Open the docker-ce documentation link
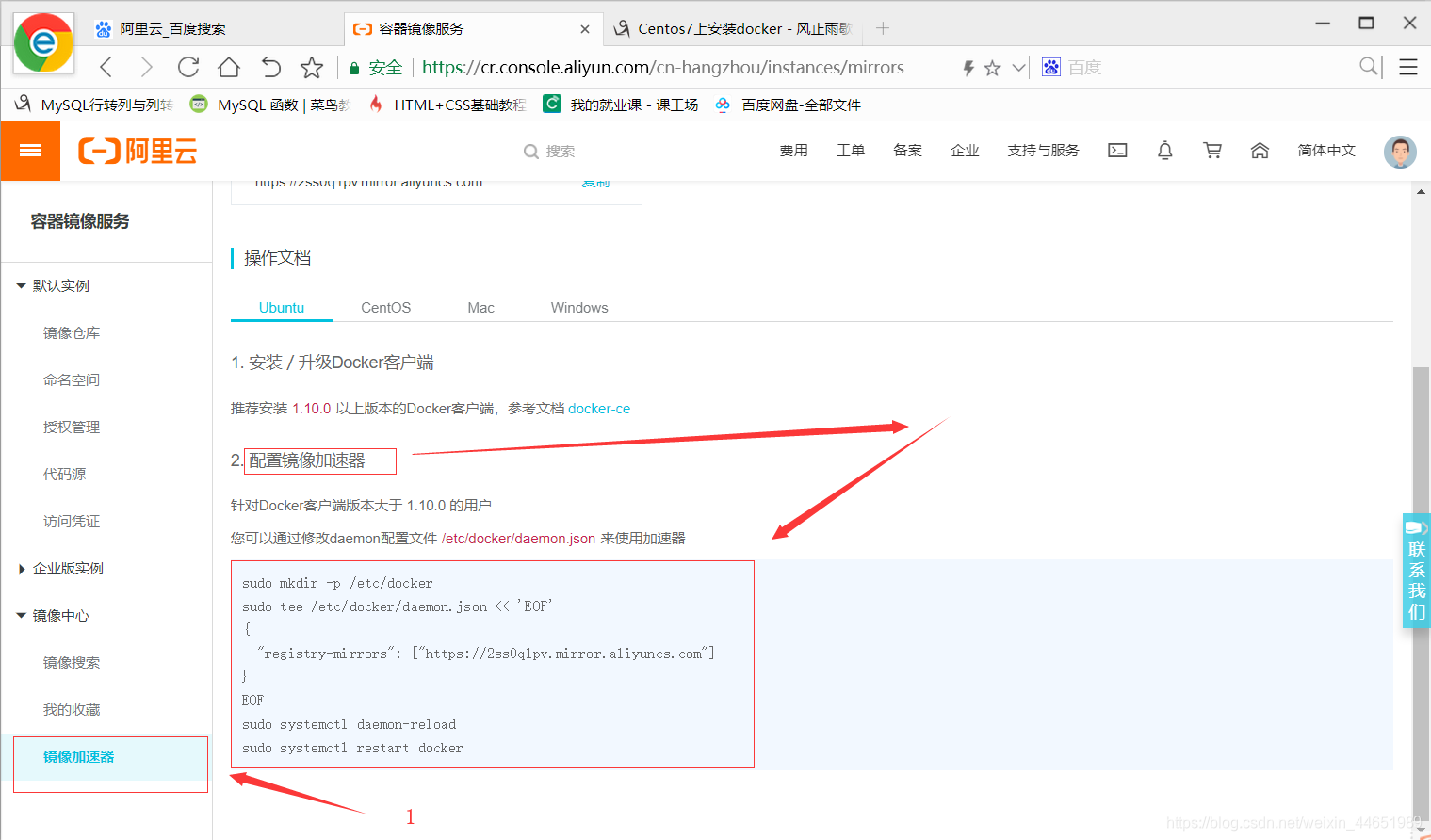Screen dimensions: 1431x840 [599, 409]
